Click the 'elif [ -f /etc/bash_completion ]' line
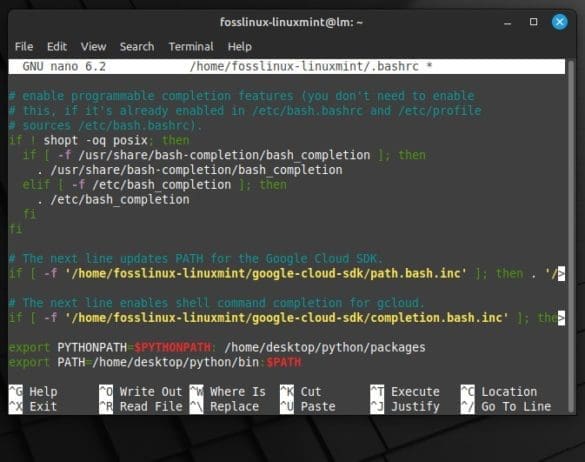The image size is (585, 462). point(154,185)
